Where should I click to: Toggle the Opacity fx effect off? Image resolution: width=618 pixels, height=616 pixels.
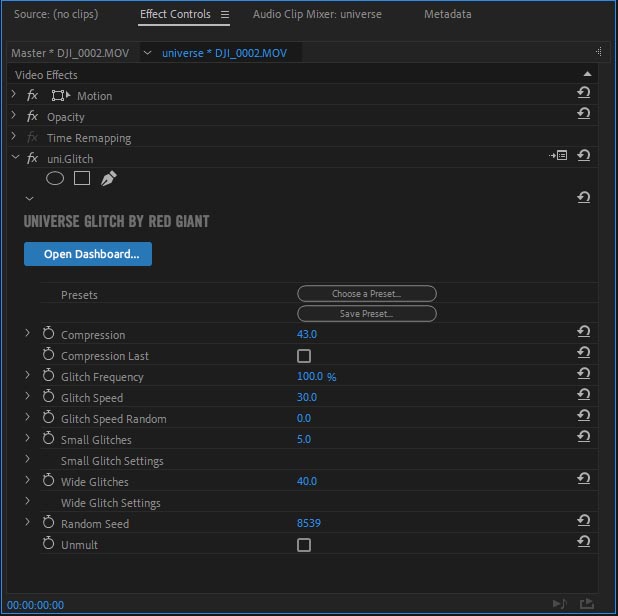tap(32, 116)
